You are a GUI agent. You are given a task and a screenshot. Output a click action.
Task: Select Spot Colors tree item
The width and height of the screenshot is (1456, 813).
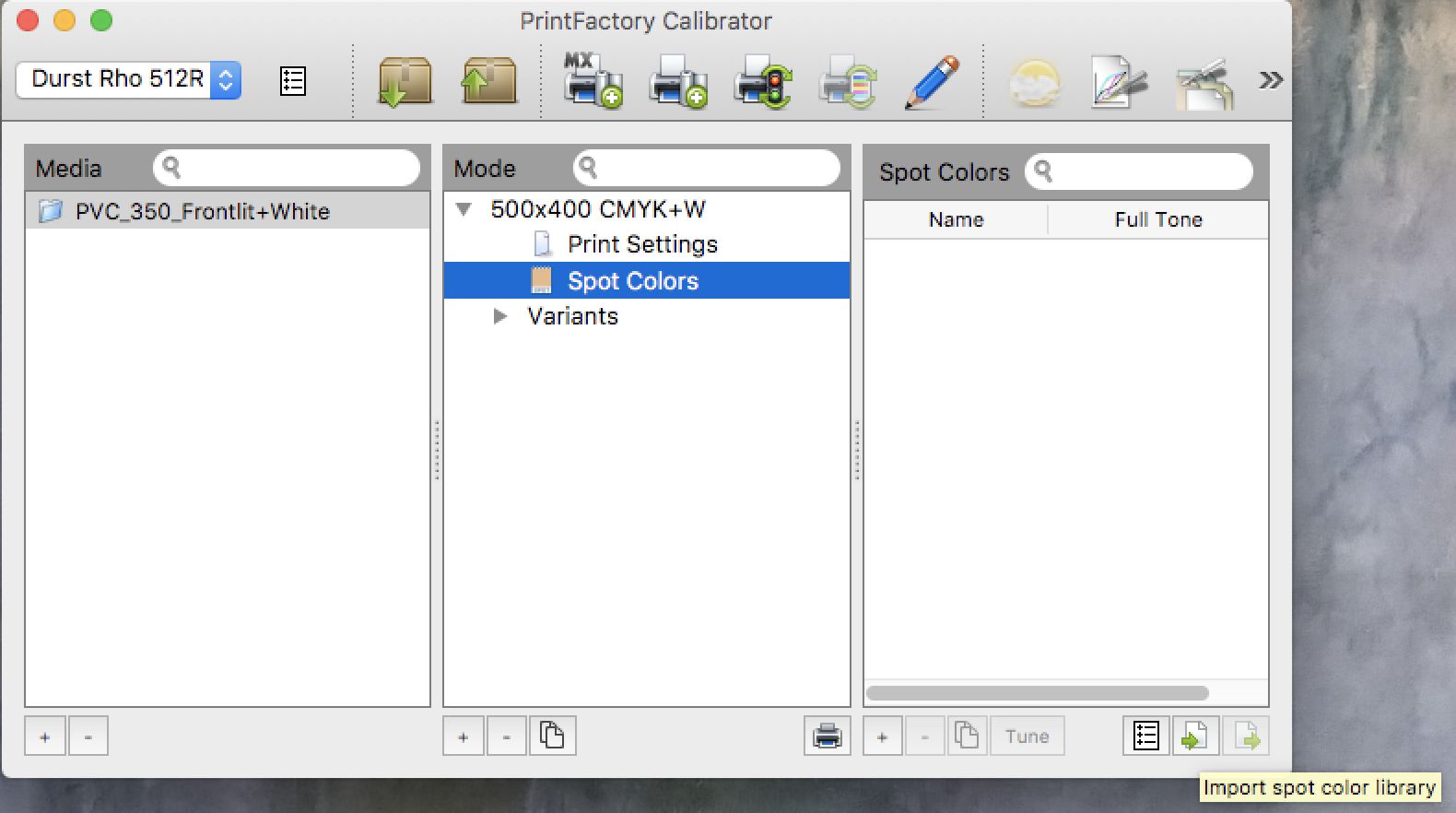646,280
